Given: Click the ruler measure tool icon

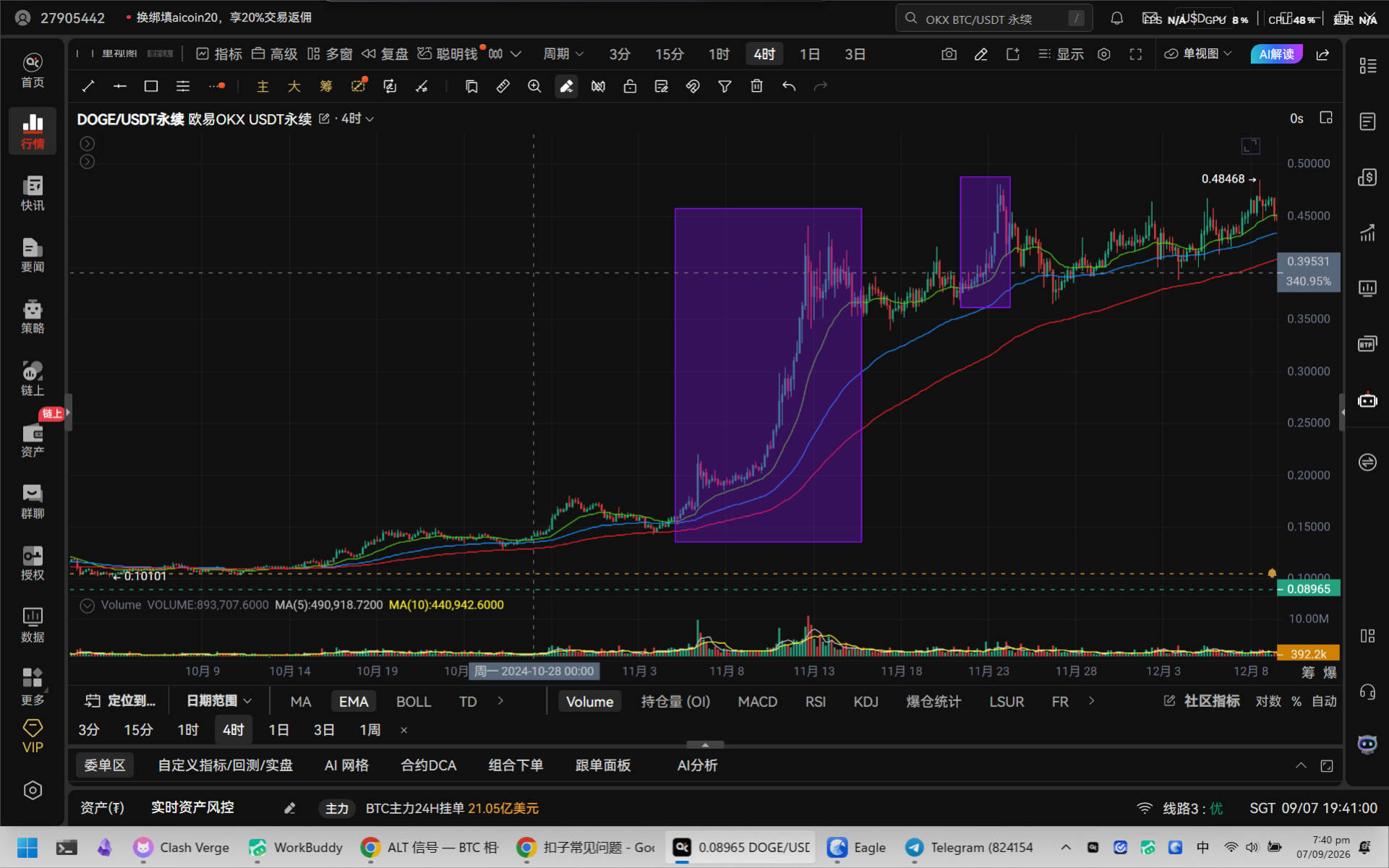Looking at the screenshot, I should pyautogui.click(x=503, y=87).
